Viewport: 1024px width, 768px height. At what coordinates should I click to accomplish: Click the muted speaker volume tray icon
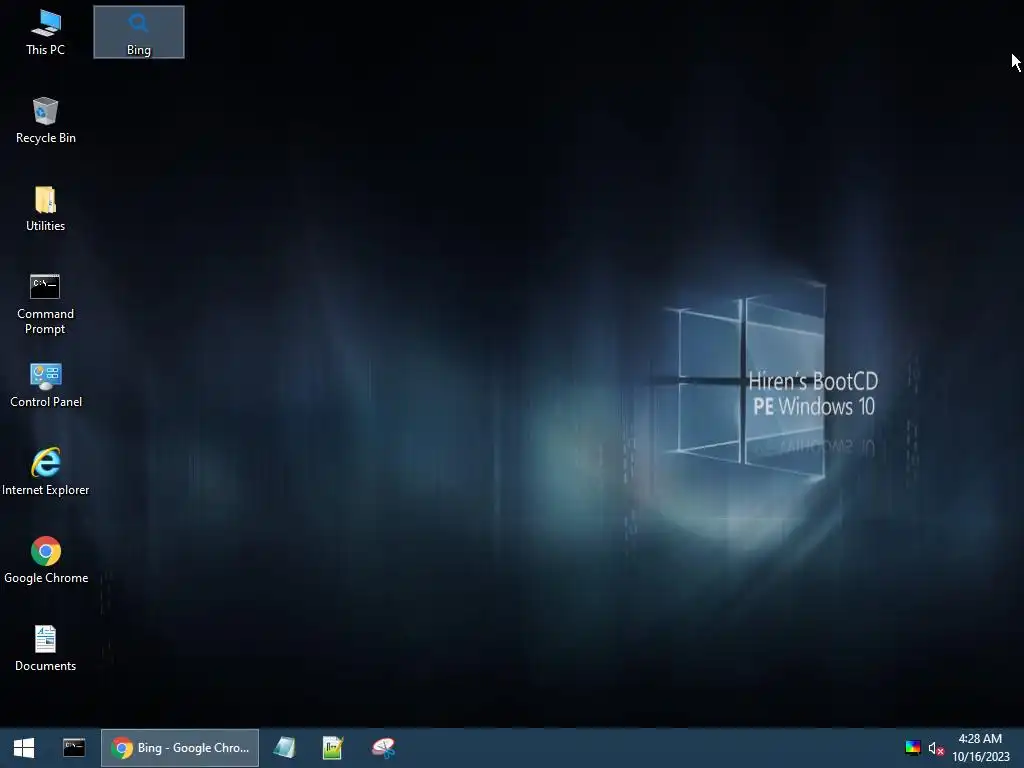point(936,748)
